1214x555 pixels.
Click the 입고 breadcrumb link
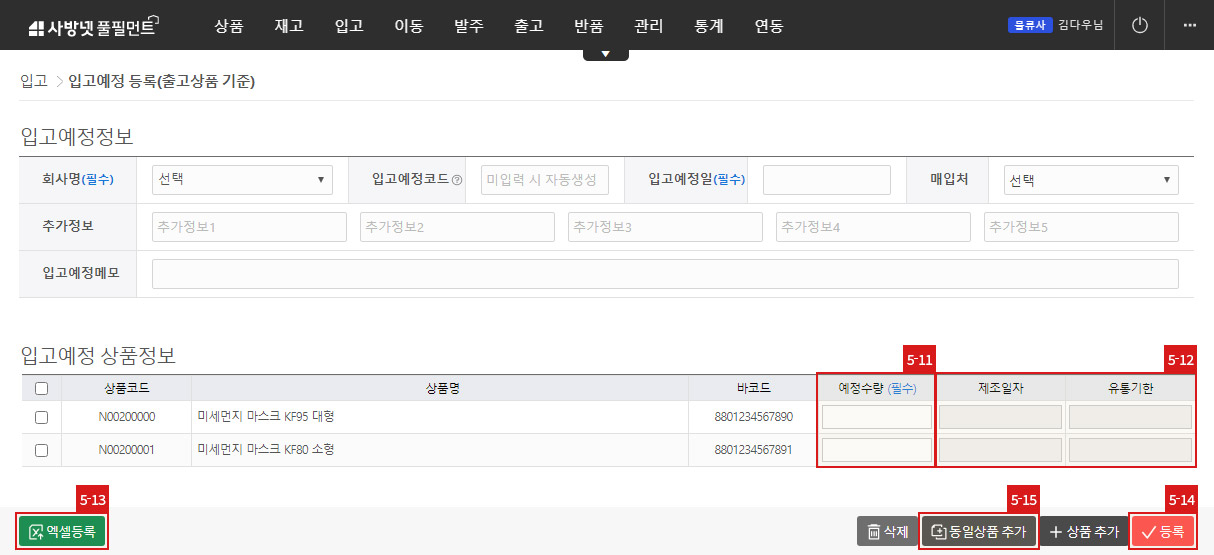click(34, 81)
